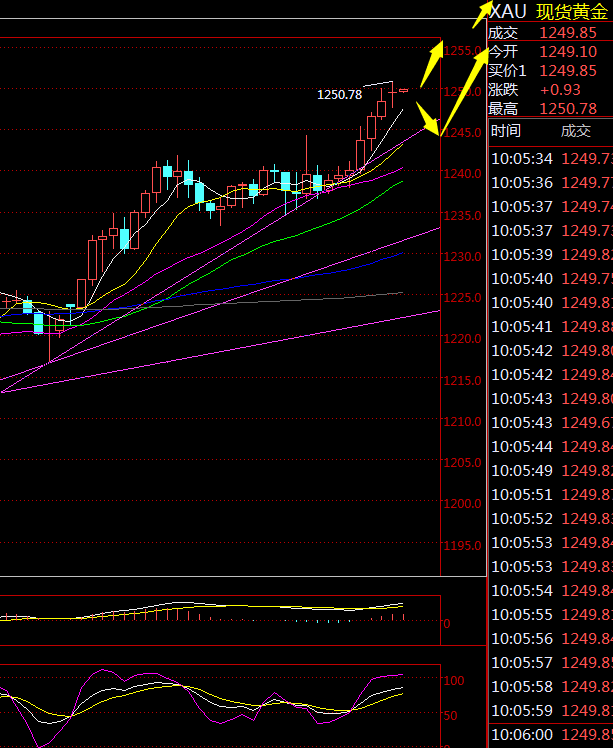
Task: Select the tick row at 10:05:59
Action: (x=551, y=710)
